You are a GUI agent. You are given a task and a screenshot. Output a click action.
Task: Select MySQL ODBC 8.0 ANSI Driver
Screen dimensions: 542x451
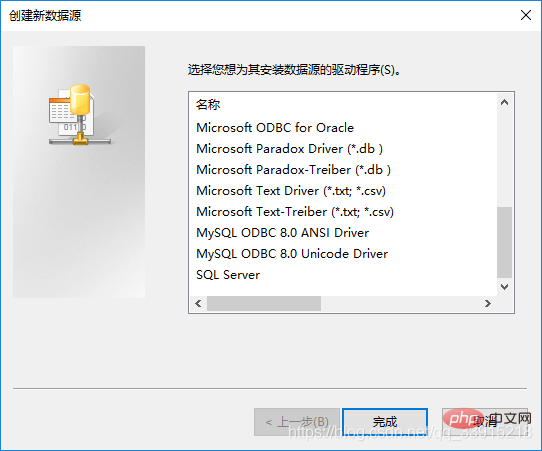coord(282,233)
